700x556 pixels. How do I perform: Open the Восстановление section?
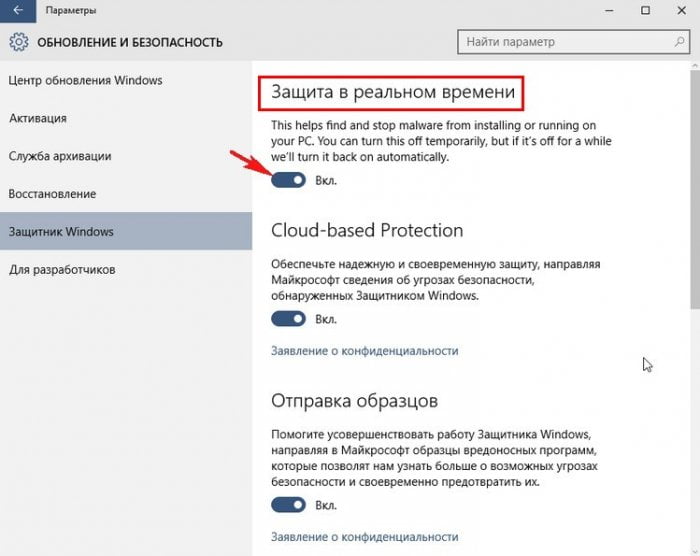tap(52, 193)
